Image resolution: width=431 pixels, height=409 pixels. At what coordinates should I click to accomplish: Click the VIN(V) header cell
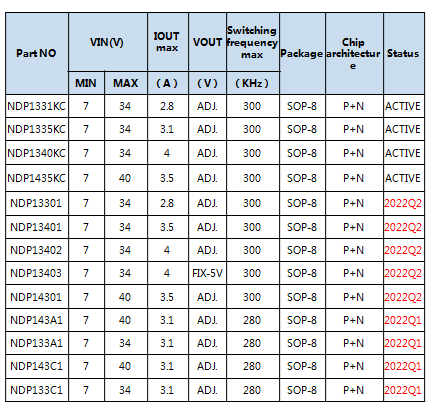click(x=107, y=42)
